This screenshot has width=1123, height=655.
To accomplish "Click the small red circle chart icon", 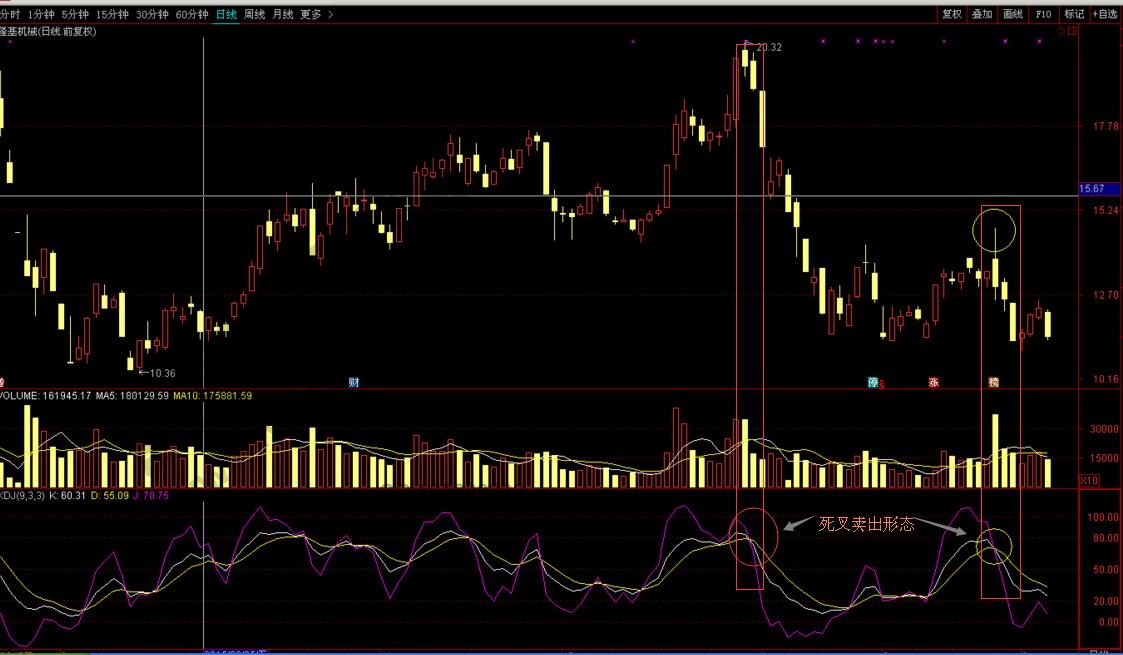I will [1061, 32].
